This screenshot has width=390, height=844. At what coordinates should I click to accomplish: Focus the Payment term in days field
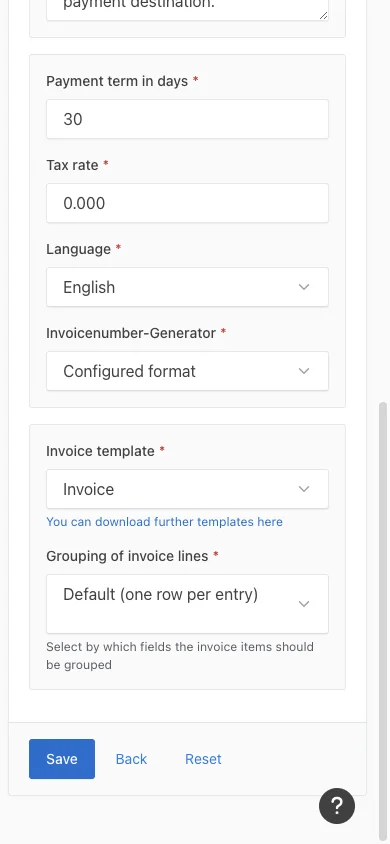coord(187,119)
